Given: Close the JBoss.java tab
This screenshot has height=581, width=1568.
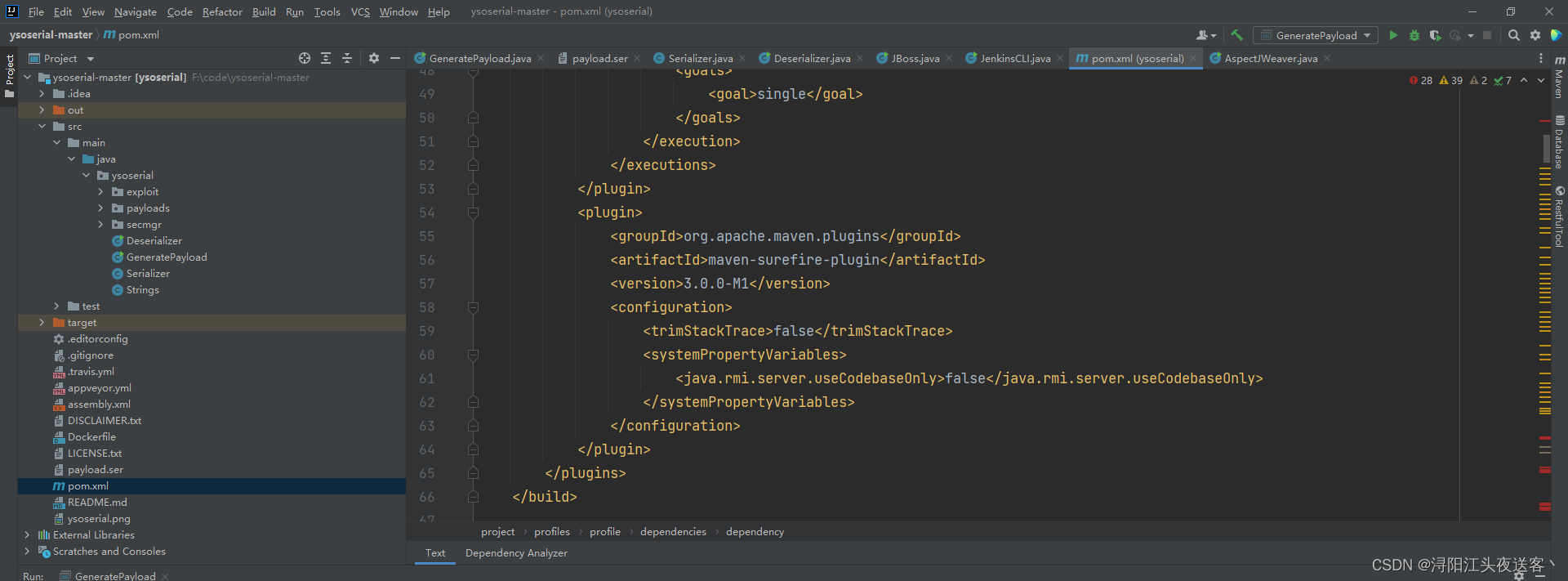Looking at the screenshot, I should [x=949, y=58].
